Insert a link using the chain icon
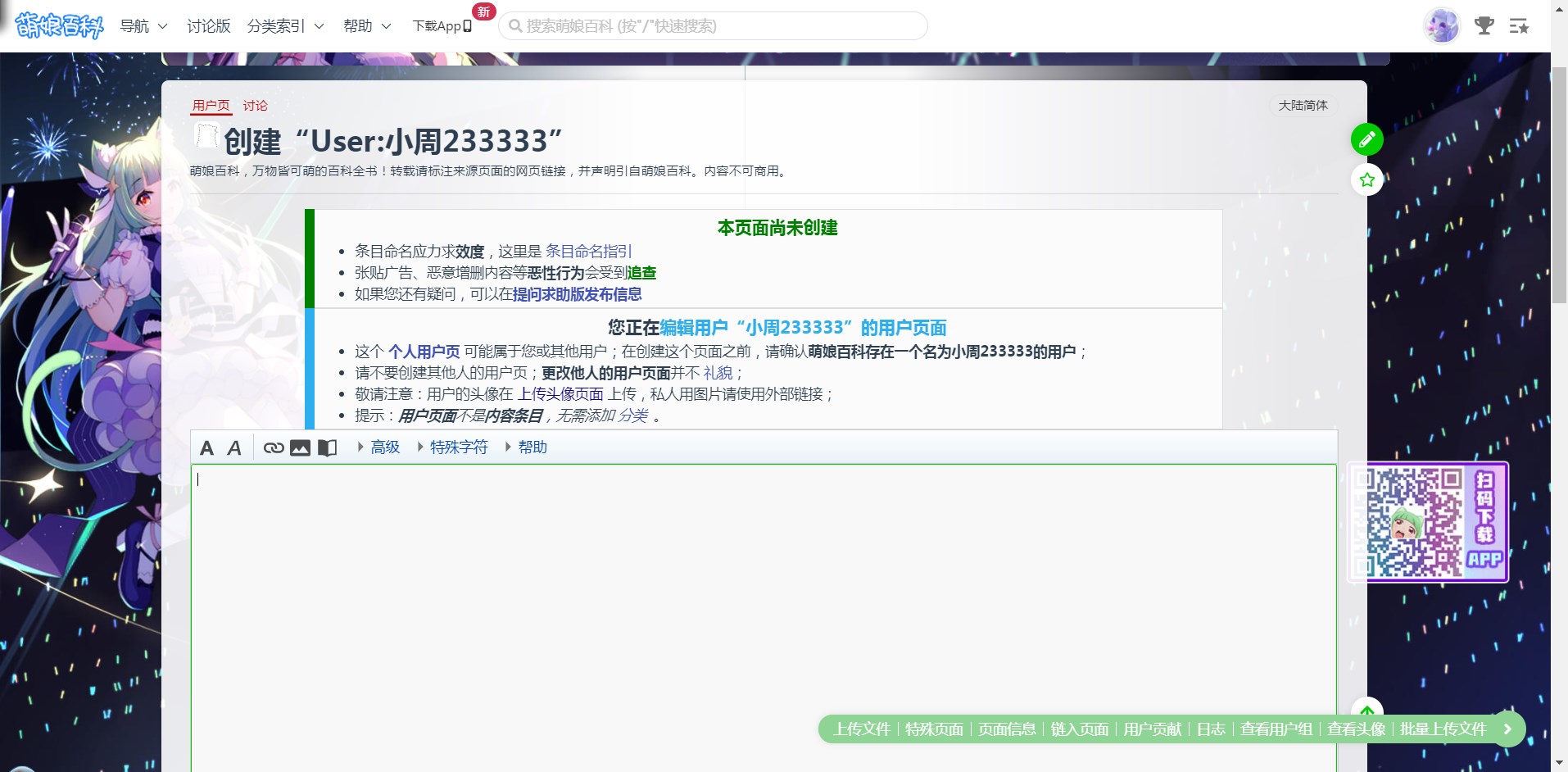This screenshot has height=772, width=1568. tap(274, 447)
